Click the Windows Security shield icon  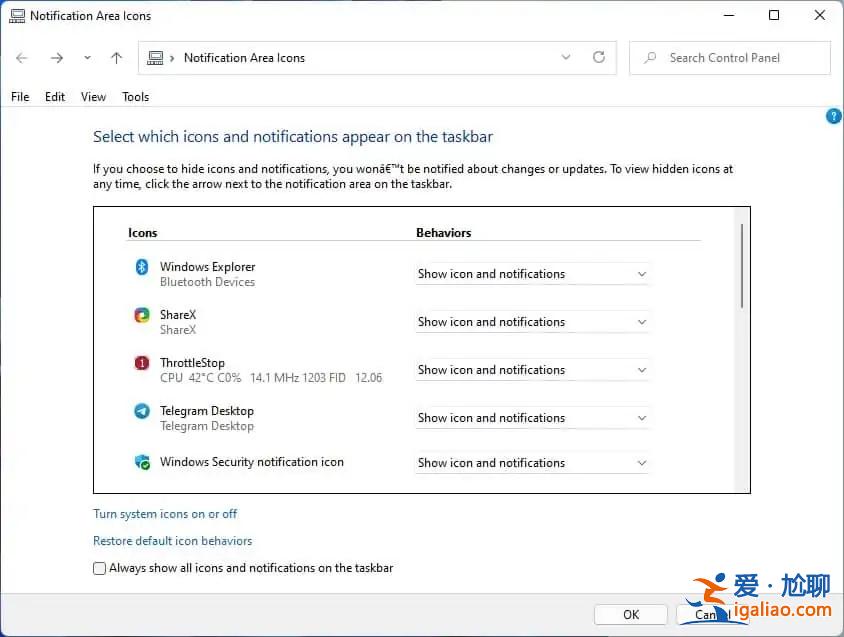click(141, 462)
